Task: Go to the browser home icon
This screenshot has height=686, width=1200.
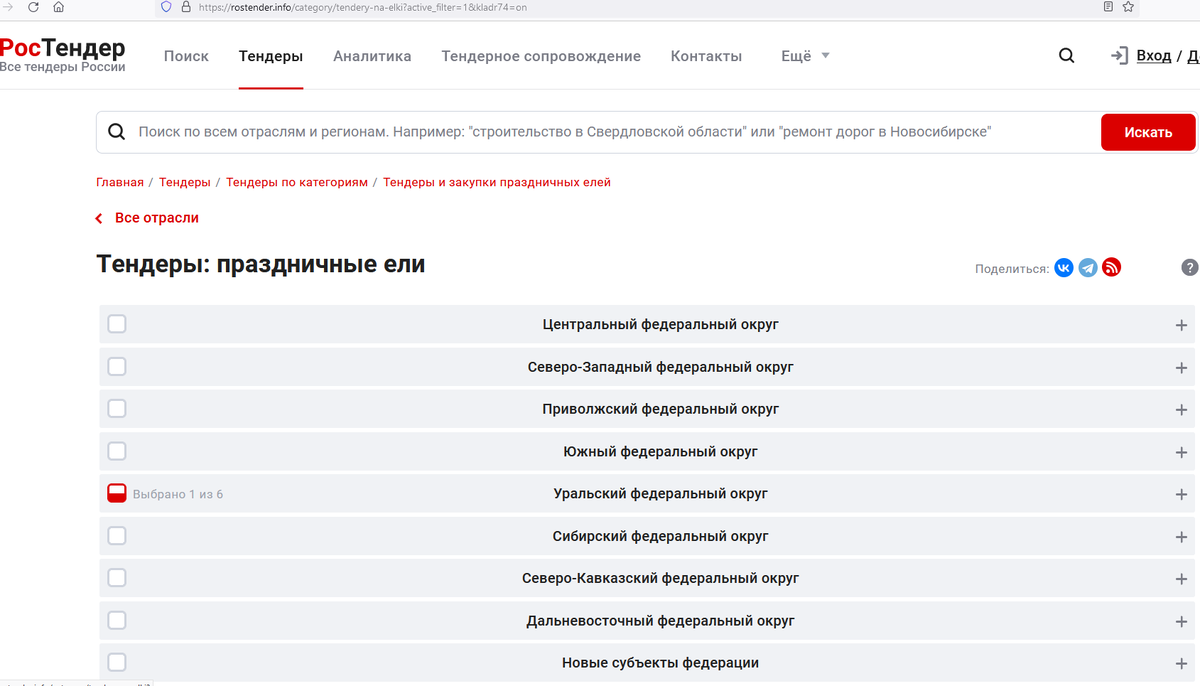Action: [x=58, y=7]
